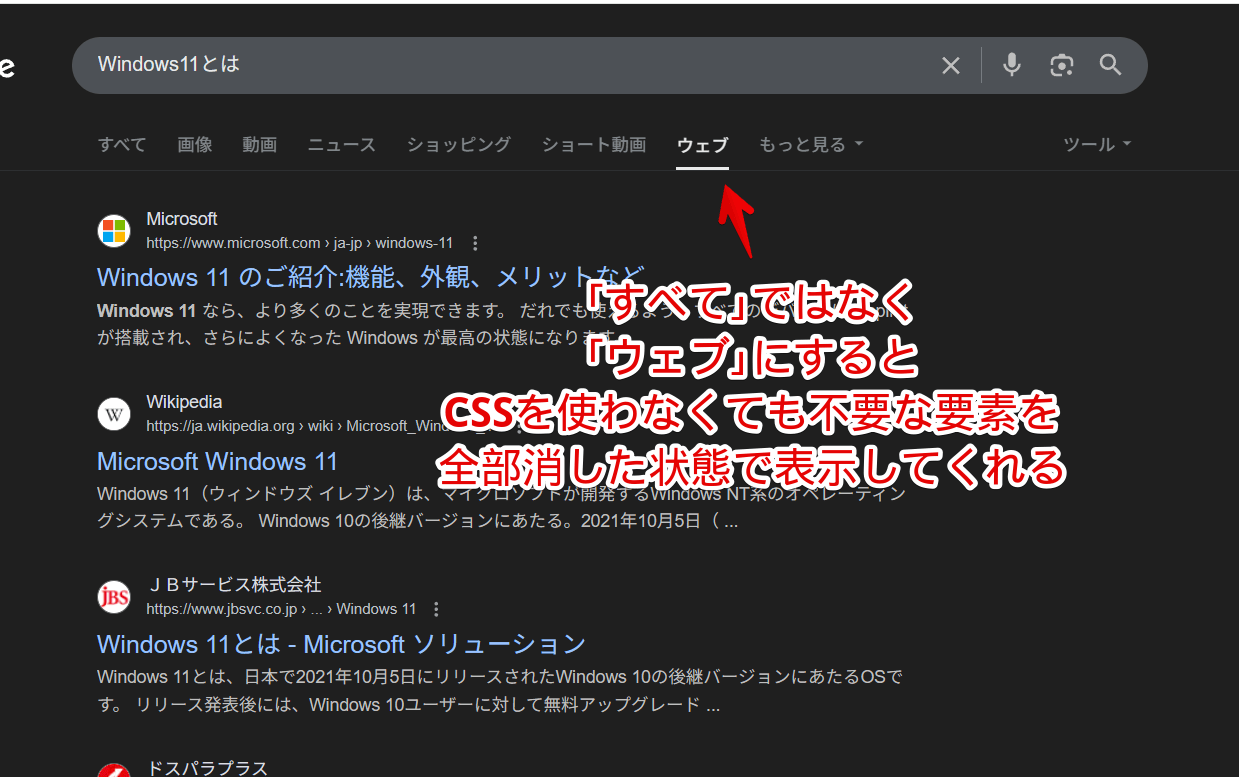Open Windows 11とは - Microsoft ソリューション link

tap(341, 644)
